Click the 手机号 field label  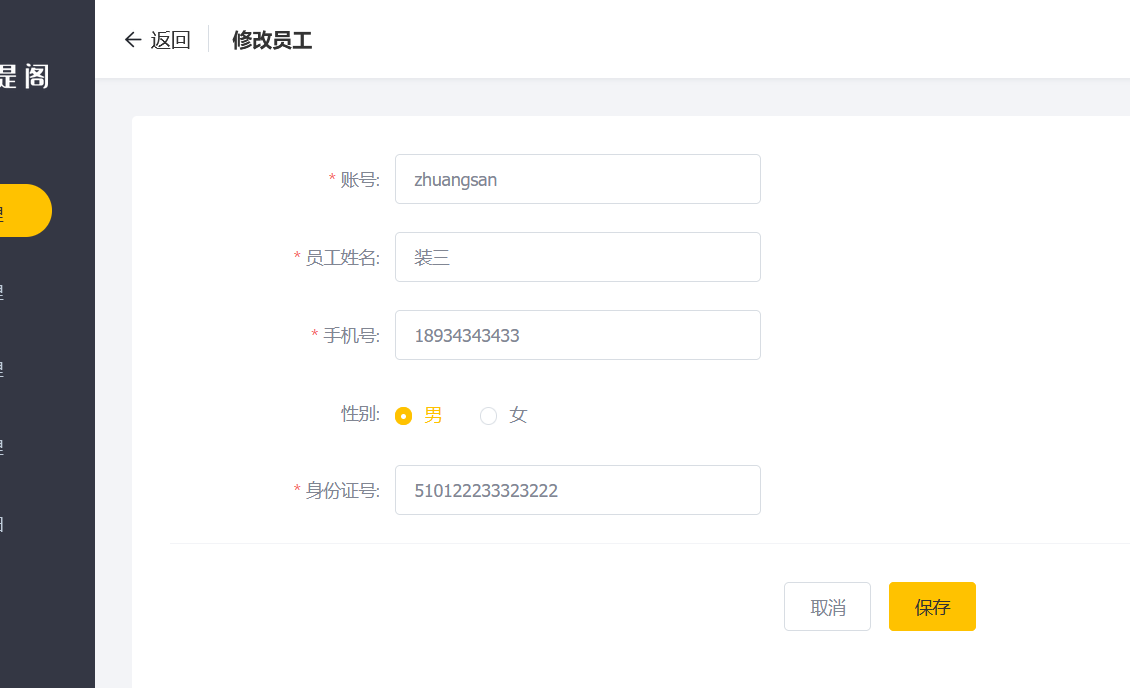click(351, 335)
